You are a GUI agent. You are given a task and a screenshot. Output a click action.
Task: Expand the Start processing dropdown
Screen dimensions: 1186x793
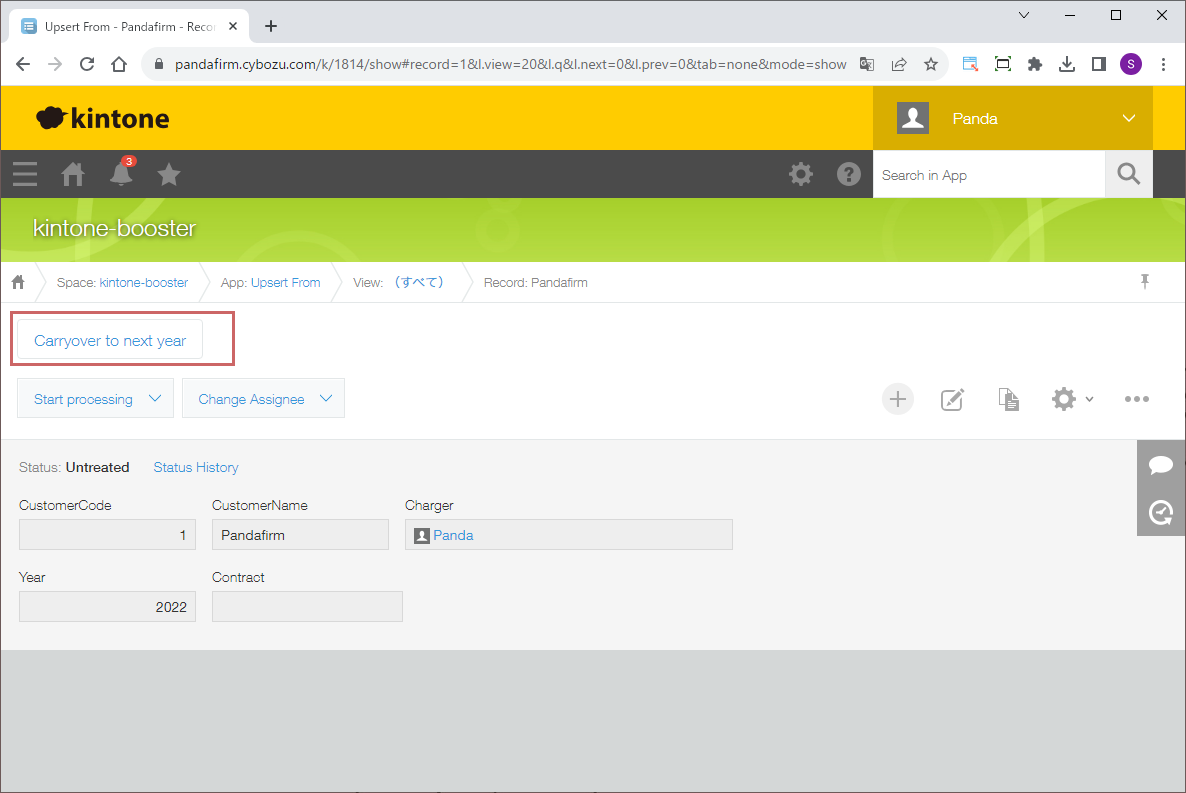[95, 399]
